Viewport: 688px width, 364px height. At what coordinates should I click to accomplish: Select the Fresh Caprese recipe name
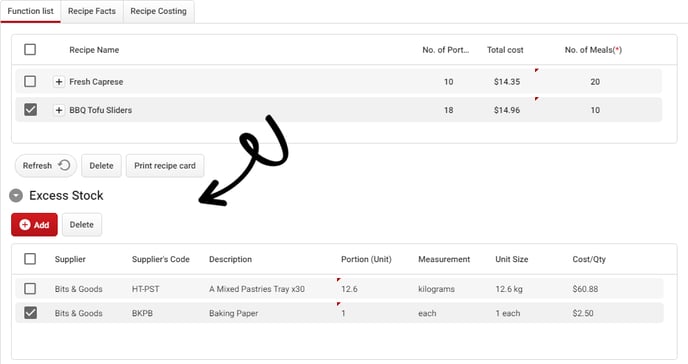point(96,82)
